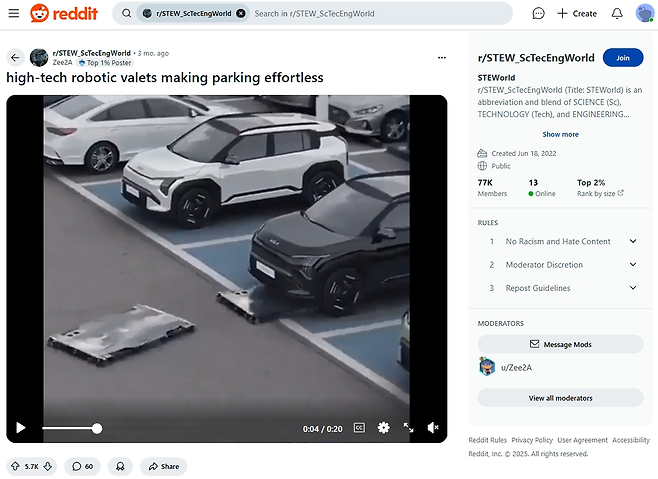This screenshot has height=479, width=658.
Task: Open the notifications bell
Action: [x=617, y=13]
